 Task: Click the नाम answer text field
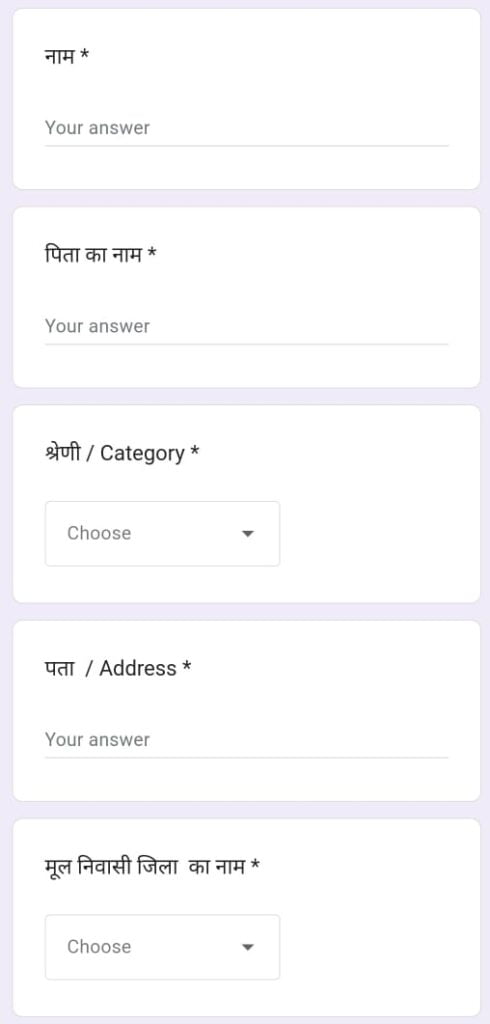246,128
